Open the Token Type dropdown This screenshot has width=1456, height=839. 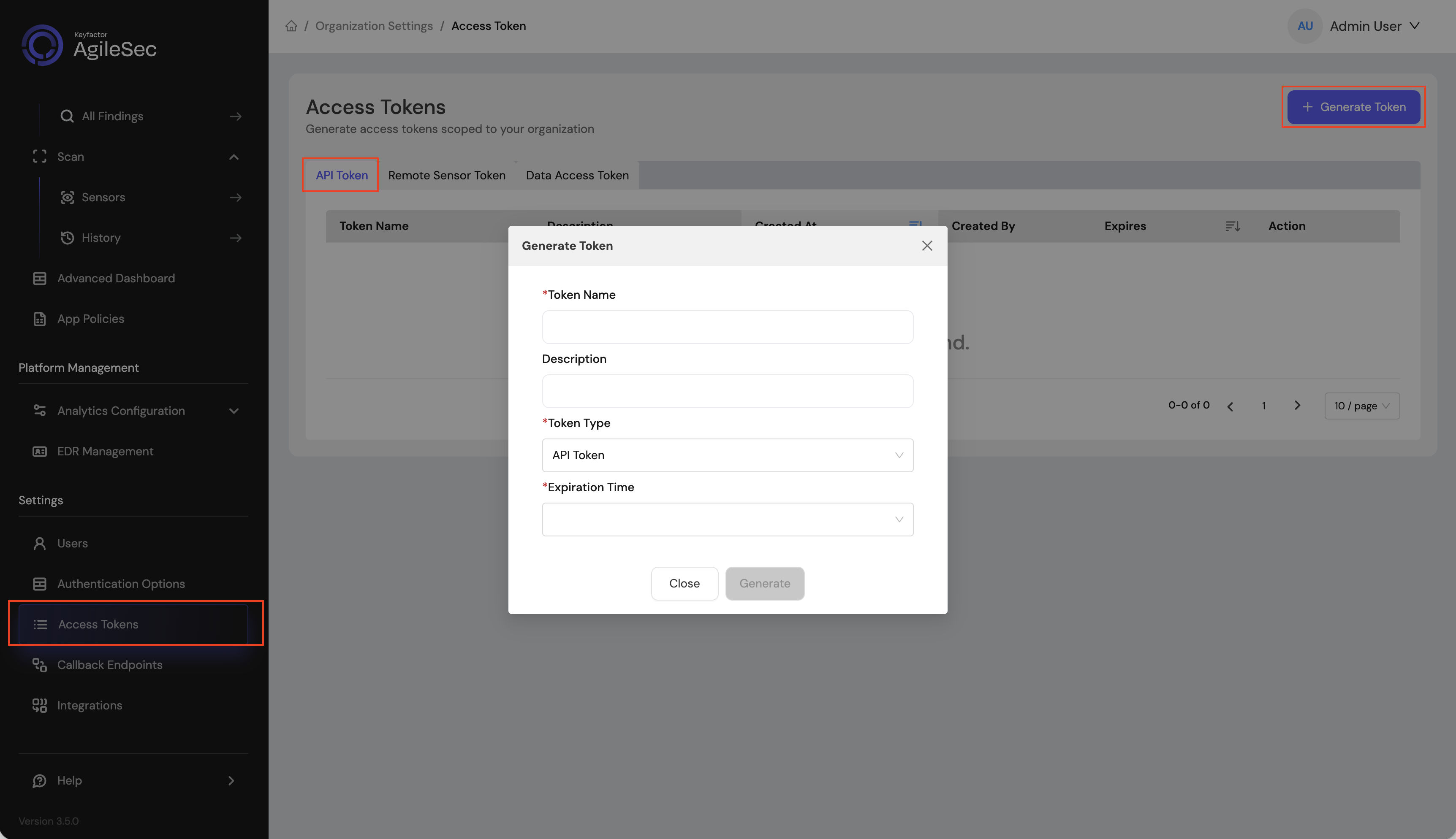coord(727,455)
